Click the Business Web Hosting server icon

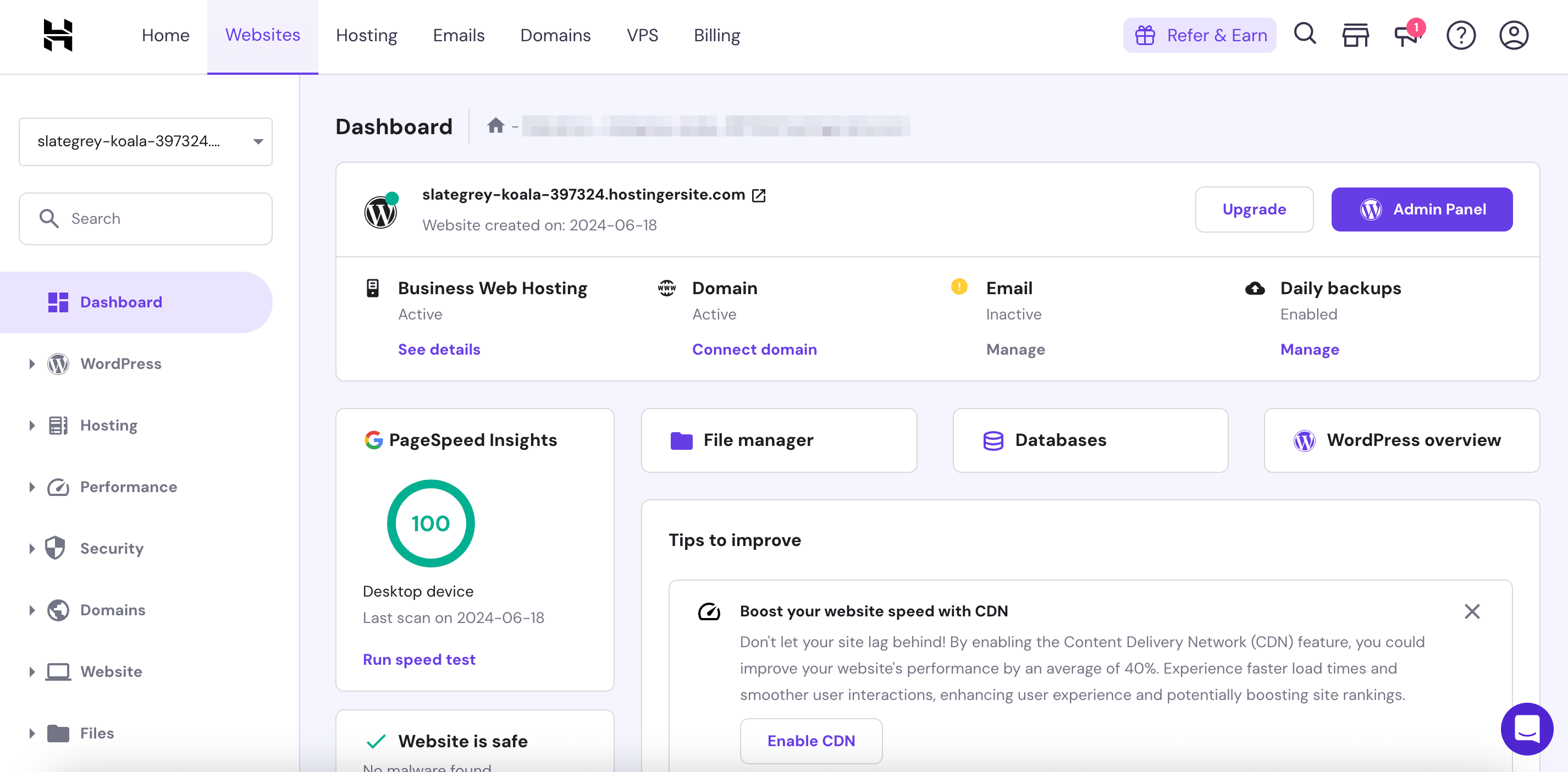373,288
